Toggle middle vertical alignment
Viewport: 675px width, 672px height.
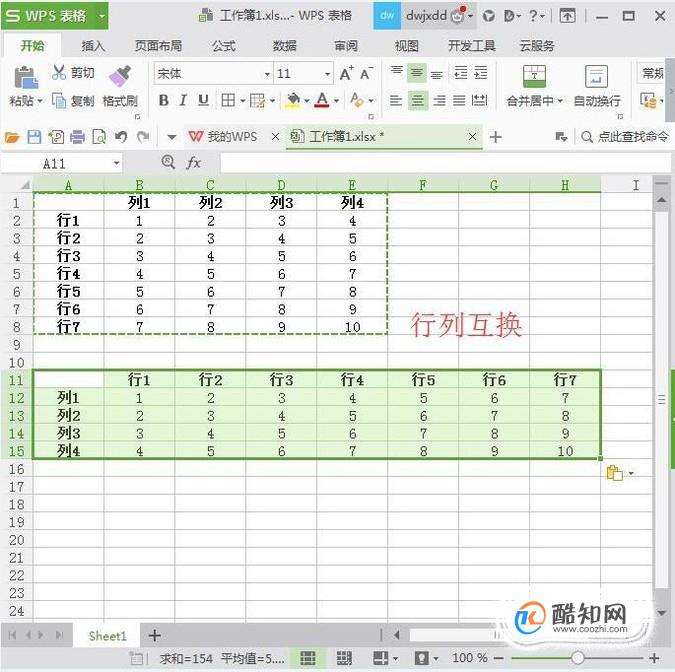[x=417, y=73]
